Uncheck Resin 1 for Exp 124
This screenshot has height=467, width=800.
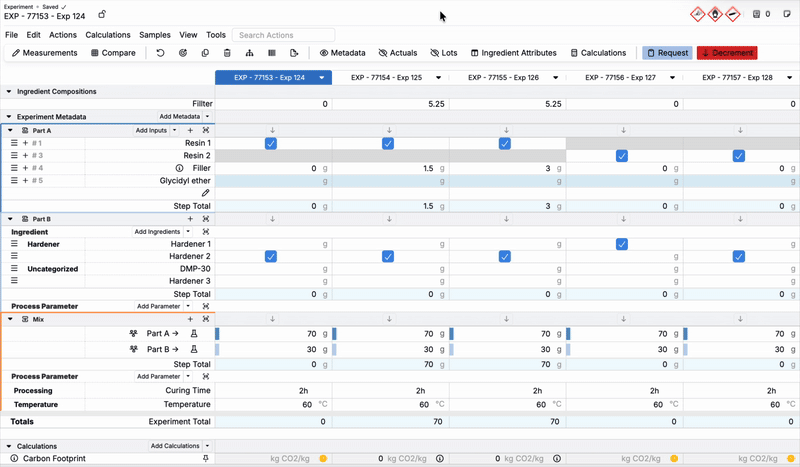point(271,144)
